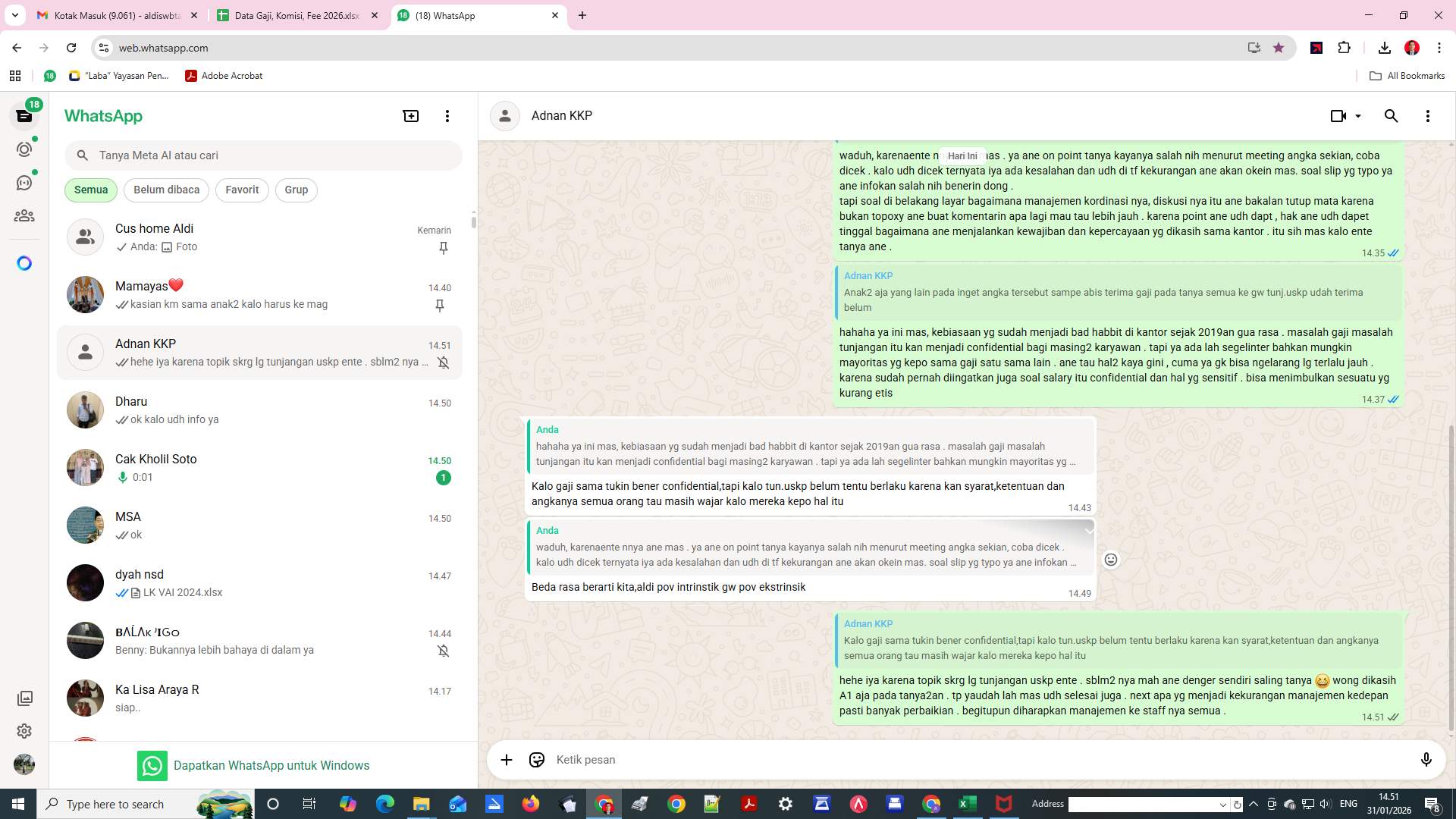Screen dimensions: 1456x819
Task: Attach a file using the plus icon
Action: pos(507,759)
